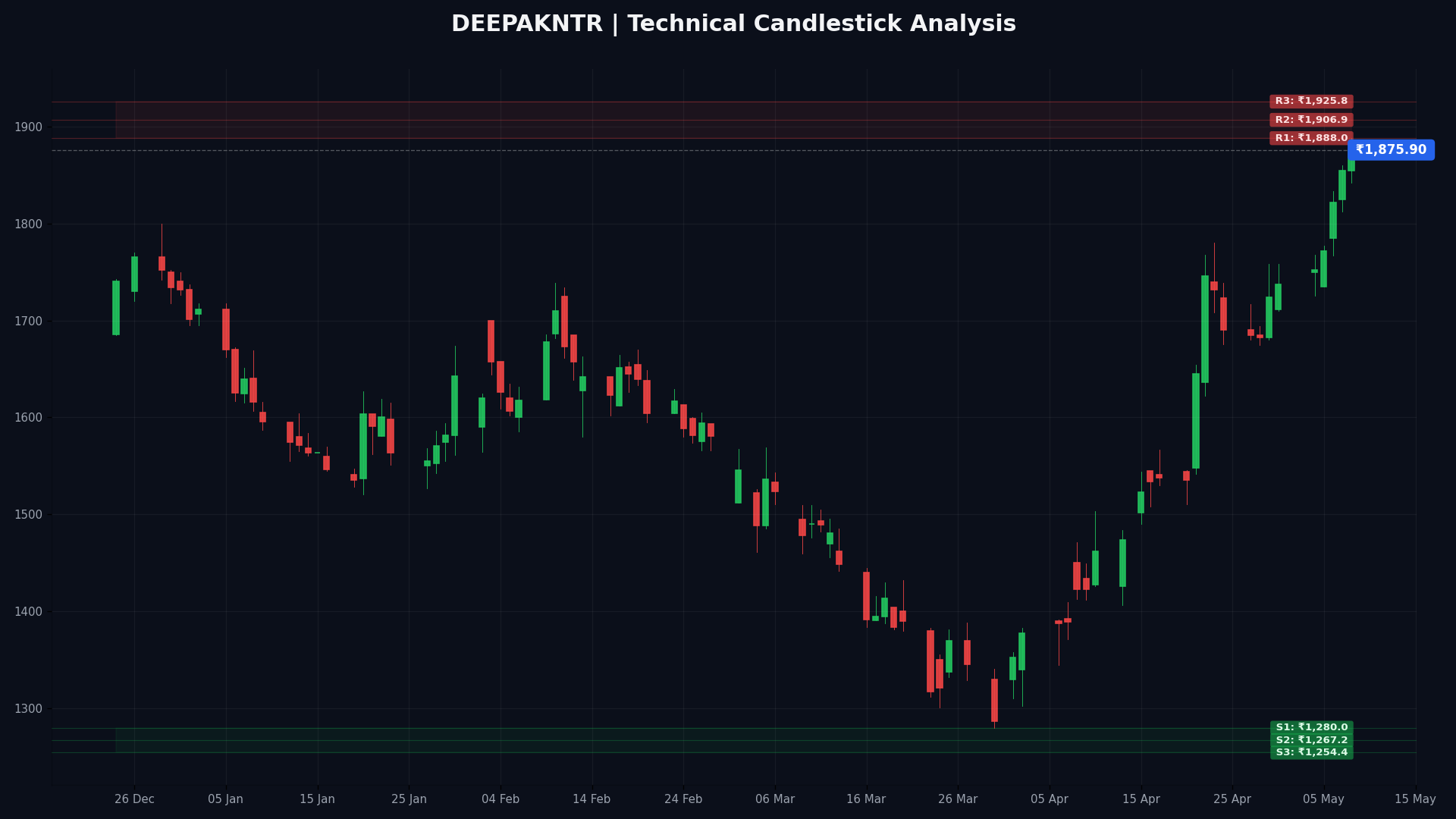The width and height of the screenshot is (1456, 819).
Task: Select the R2: ₹1,906.9 resistance label
Action: [x=1311, y=120]
